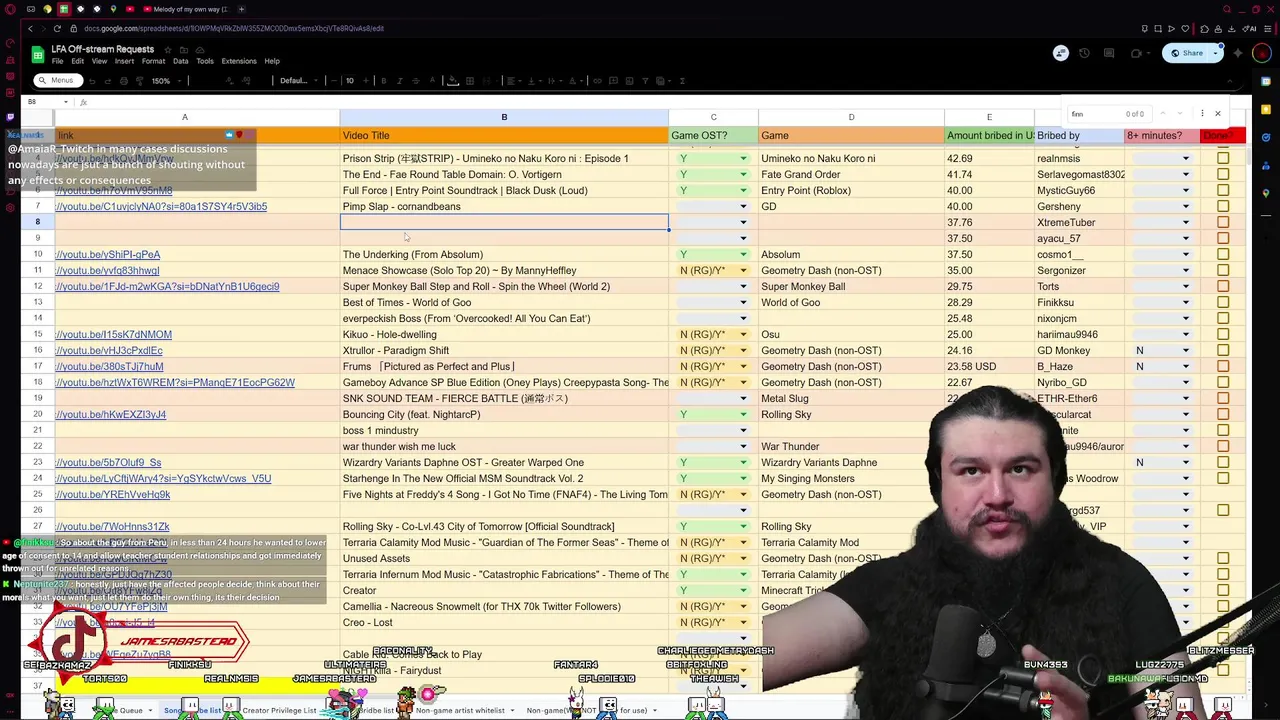The width and height of the screenshot is (1280, 720).
Task: Tick the Done checkbox for B_Haze row
Action: [1223, 366]
